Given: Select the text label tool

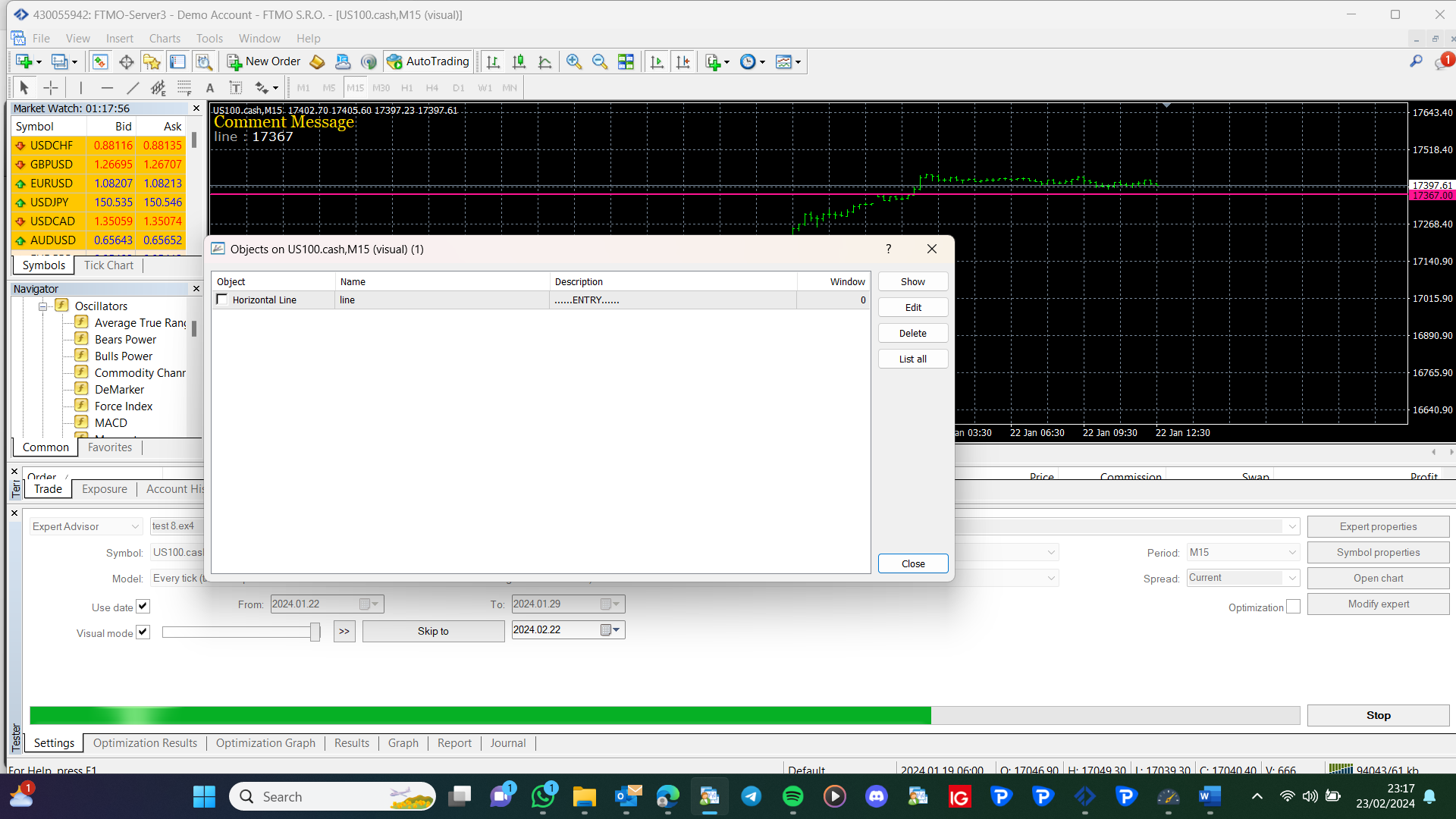Looking at the screenshot, I should coord(236,88).
